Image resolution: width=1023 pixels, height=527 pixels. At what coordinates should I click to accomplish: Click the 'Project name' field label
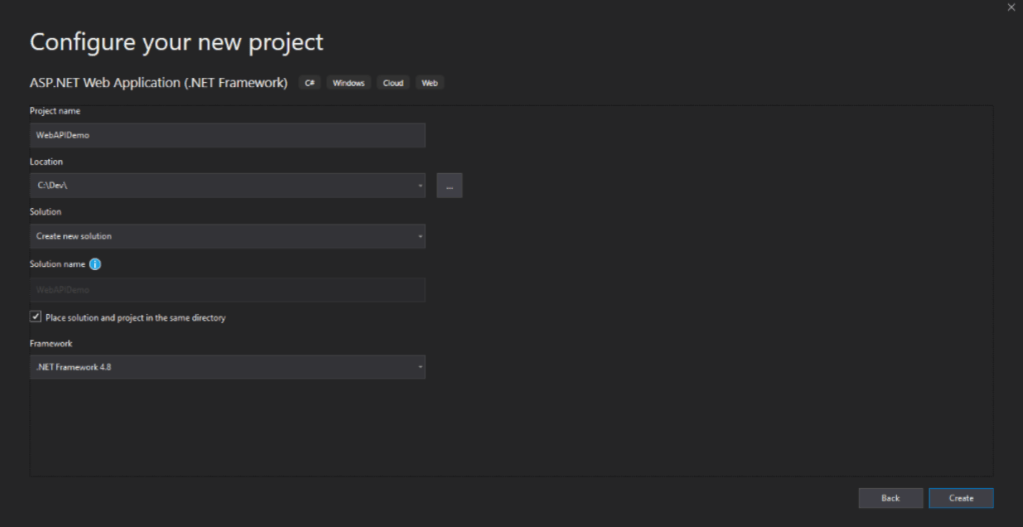(55, 111)
